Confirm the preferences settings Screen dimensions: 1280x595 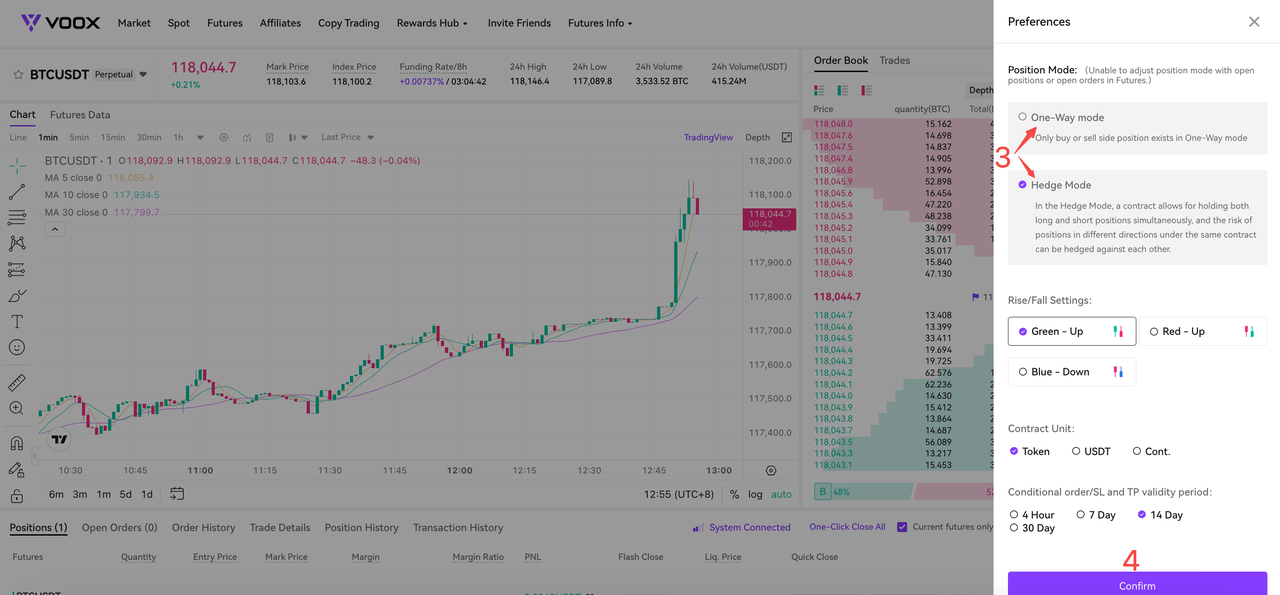coord(1137,584)
